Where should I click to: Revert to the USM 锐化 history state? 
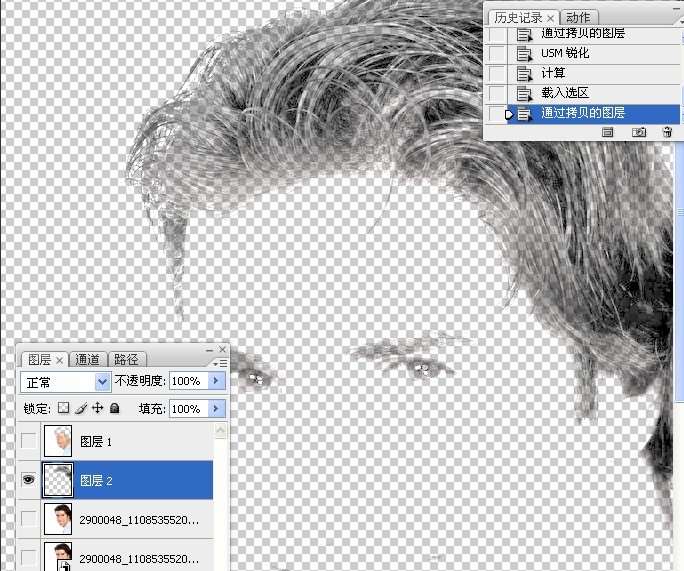click(x=565, y=53)
